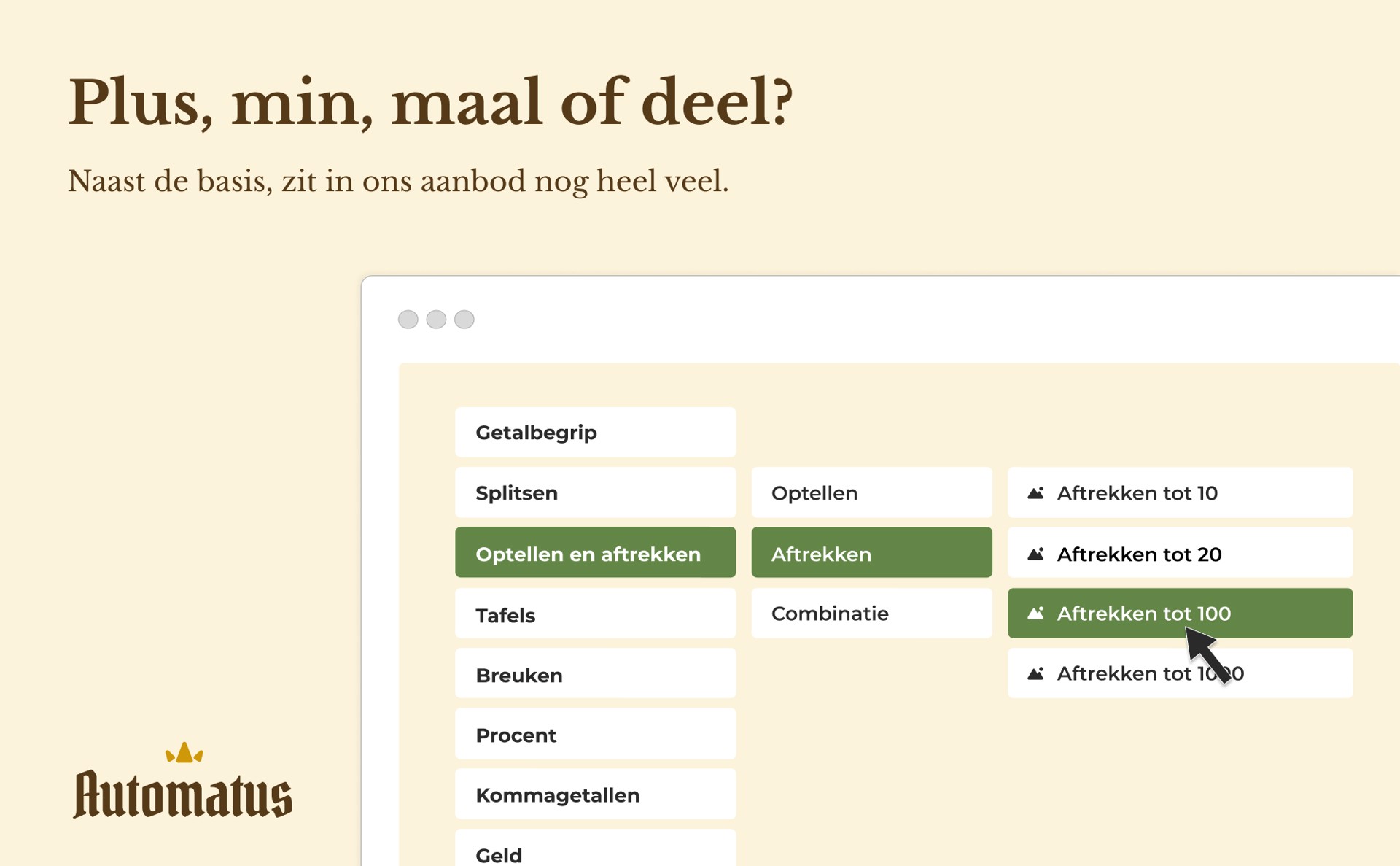Choose the Optellen en aftrekken category
The height and width of the screenshot is (866, 1400).
595,553
